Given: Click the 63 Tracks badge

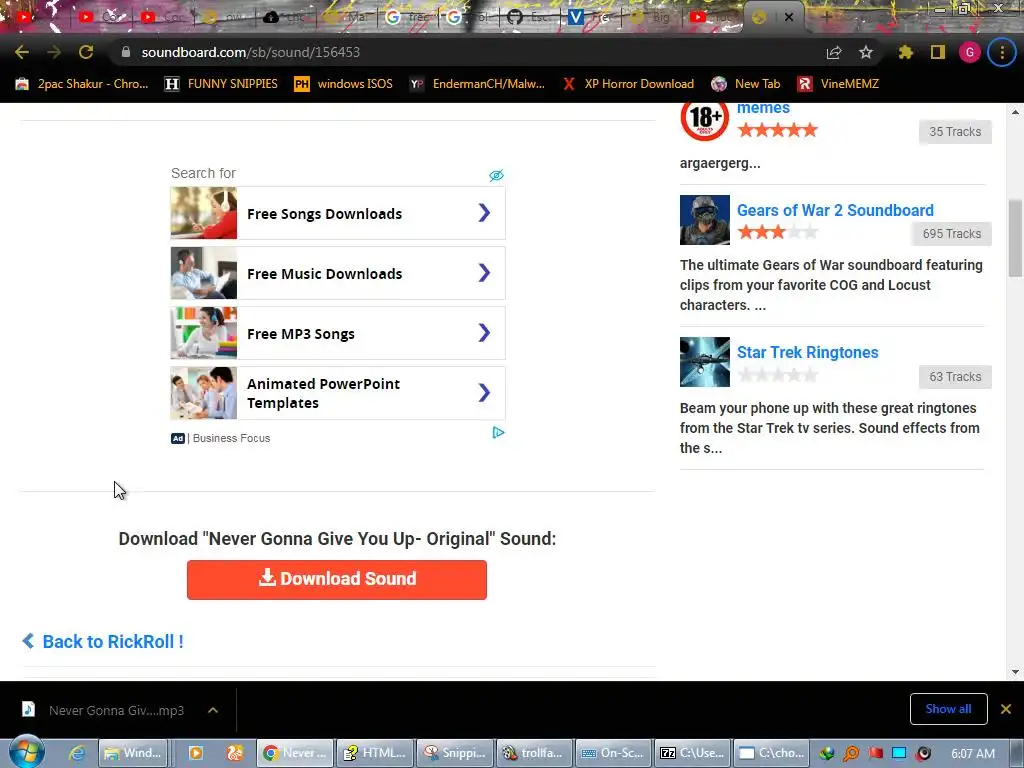Looking at the screenshot, I should [x=955, y=377].
